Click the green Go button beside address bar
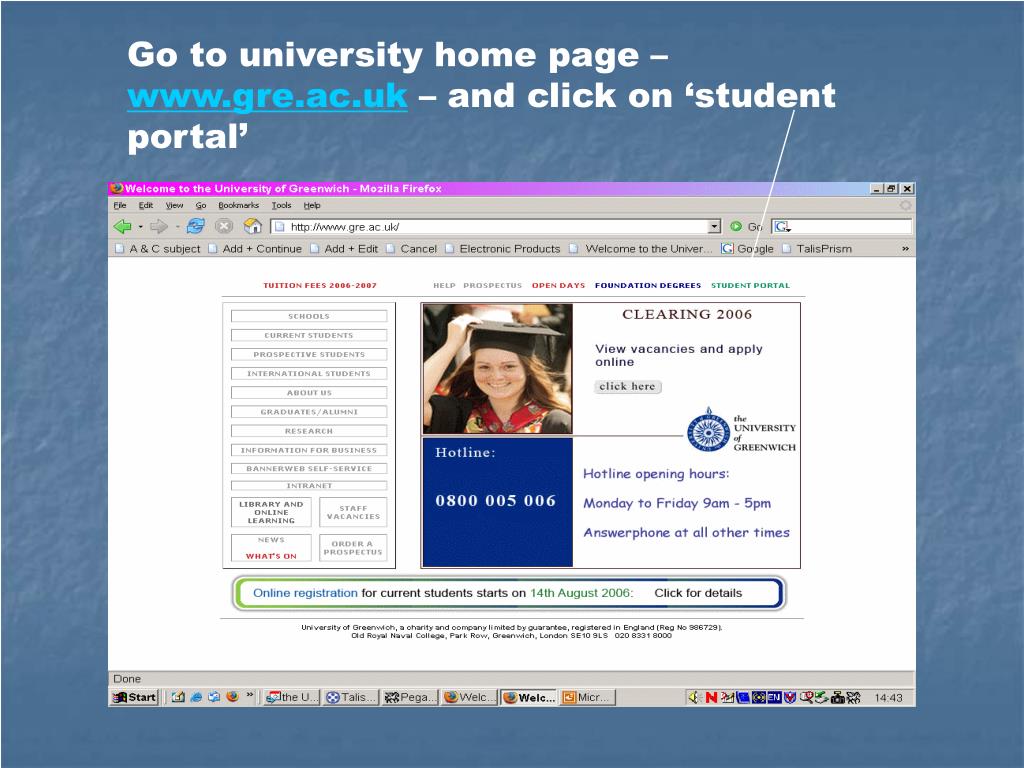Image resolution: width=1024 pixels, height=768 pixels. 746,227
